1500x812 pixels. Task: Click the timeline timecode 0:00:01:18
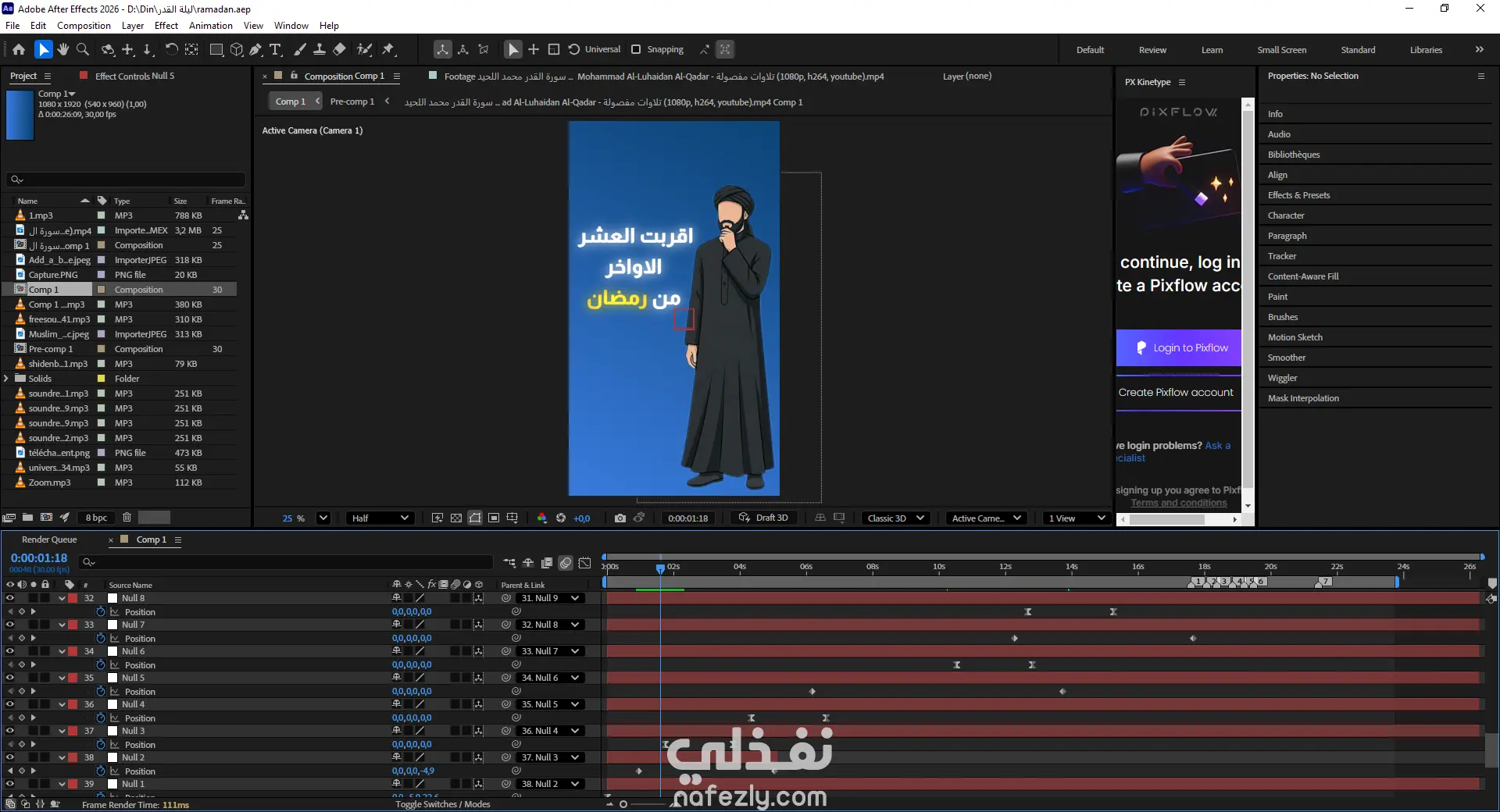click(x=39, y=557)
